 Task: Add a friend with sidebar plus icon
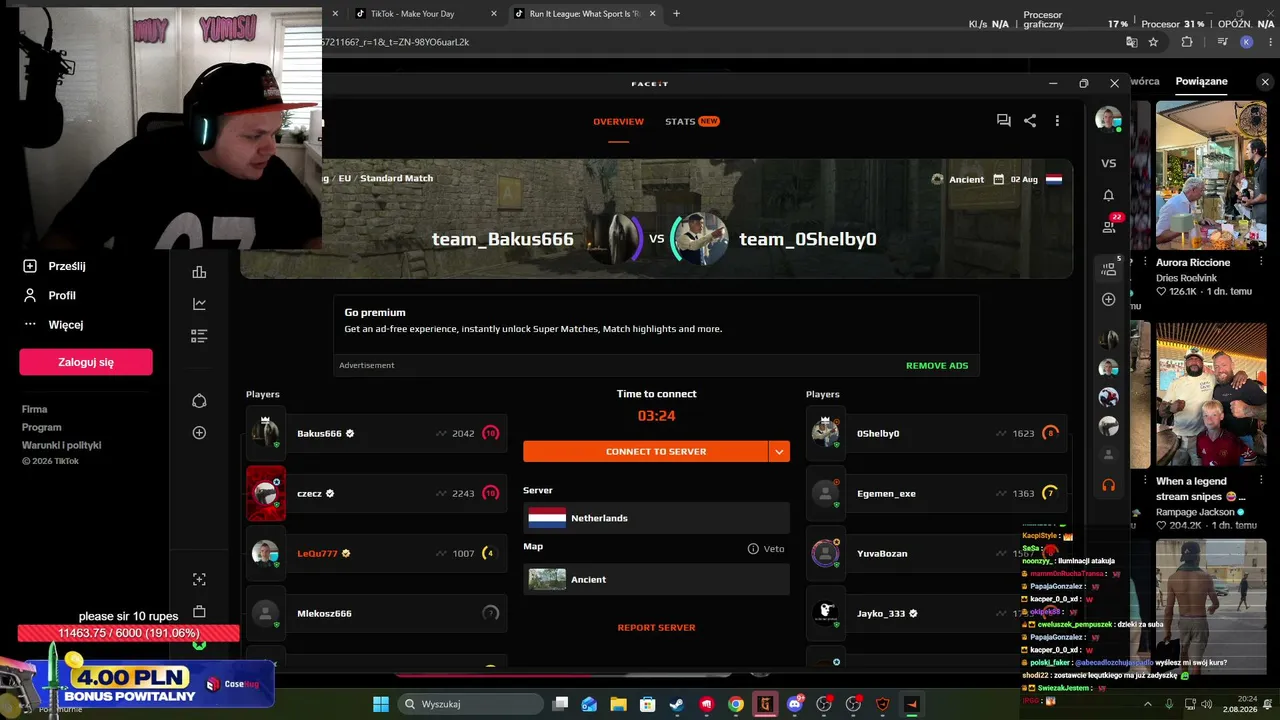[1108, 299]
